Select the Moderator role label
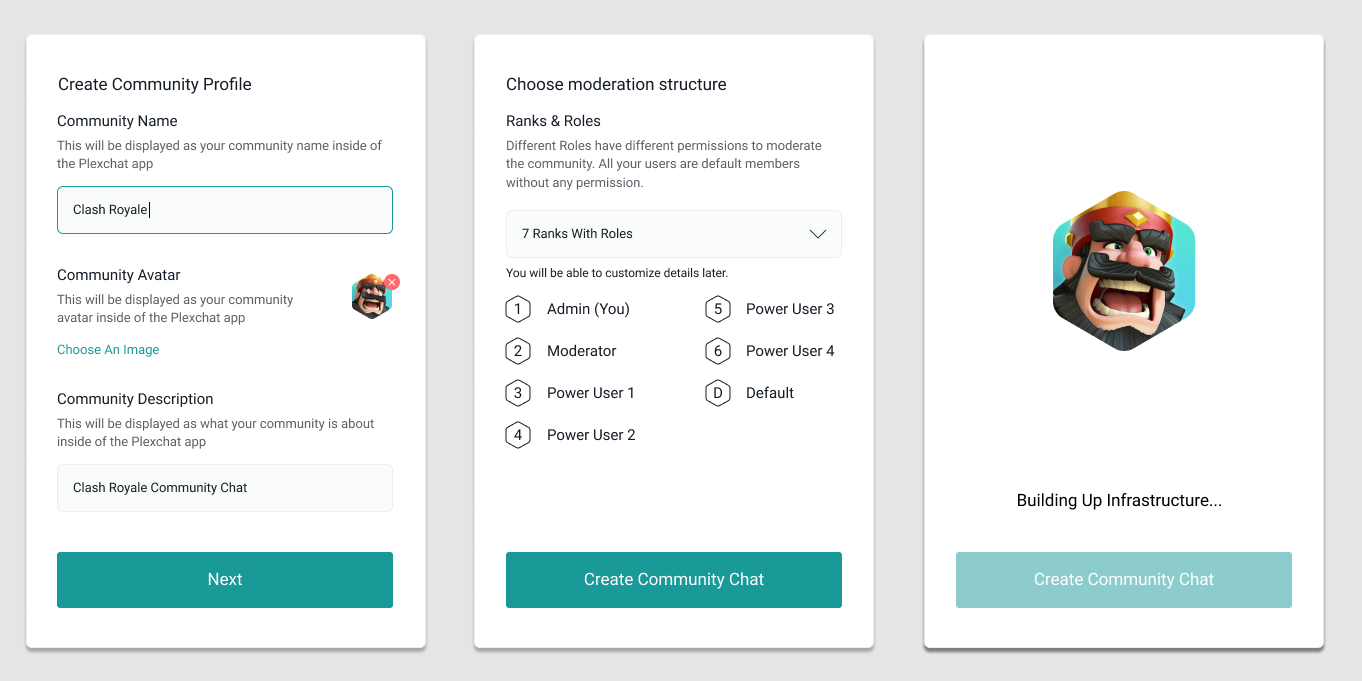The height and width of the screenshot is (681, 1362). pos(582,351)
